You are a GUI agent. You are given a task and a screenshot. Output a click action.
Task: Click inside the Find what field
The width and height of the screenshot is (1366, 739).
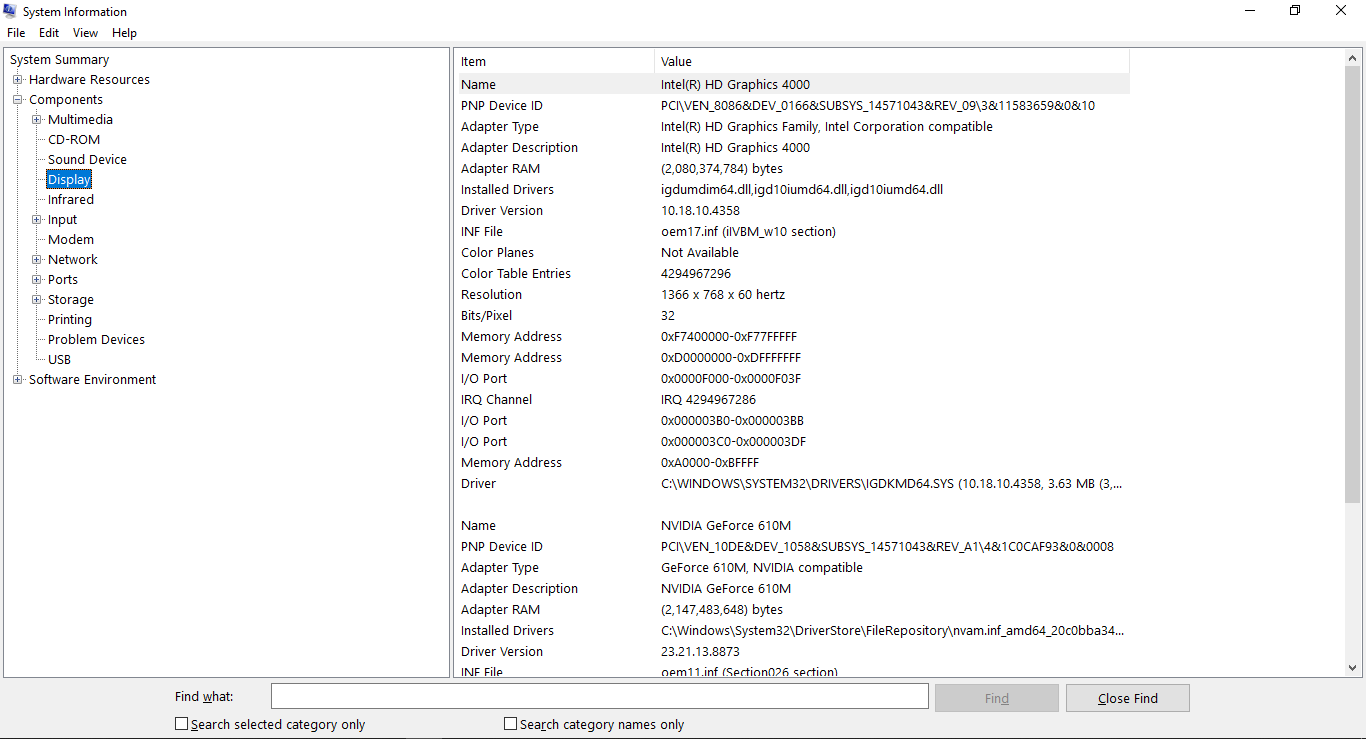(598, 696)
